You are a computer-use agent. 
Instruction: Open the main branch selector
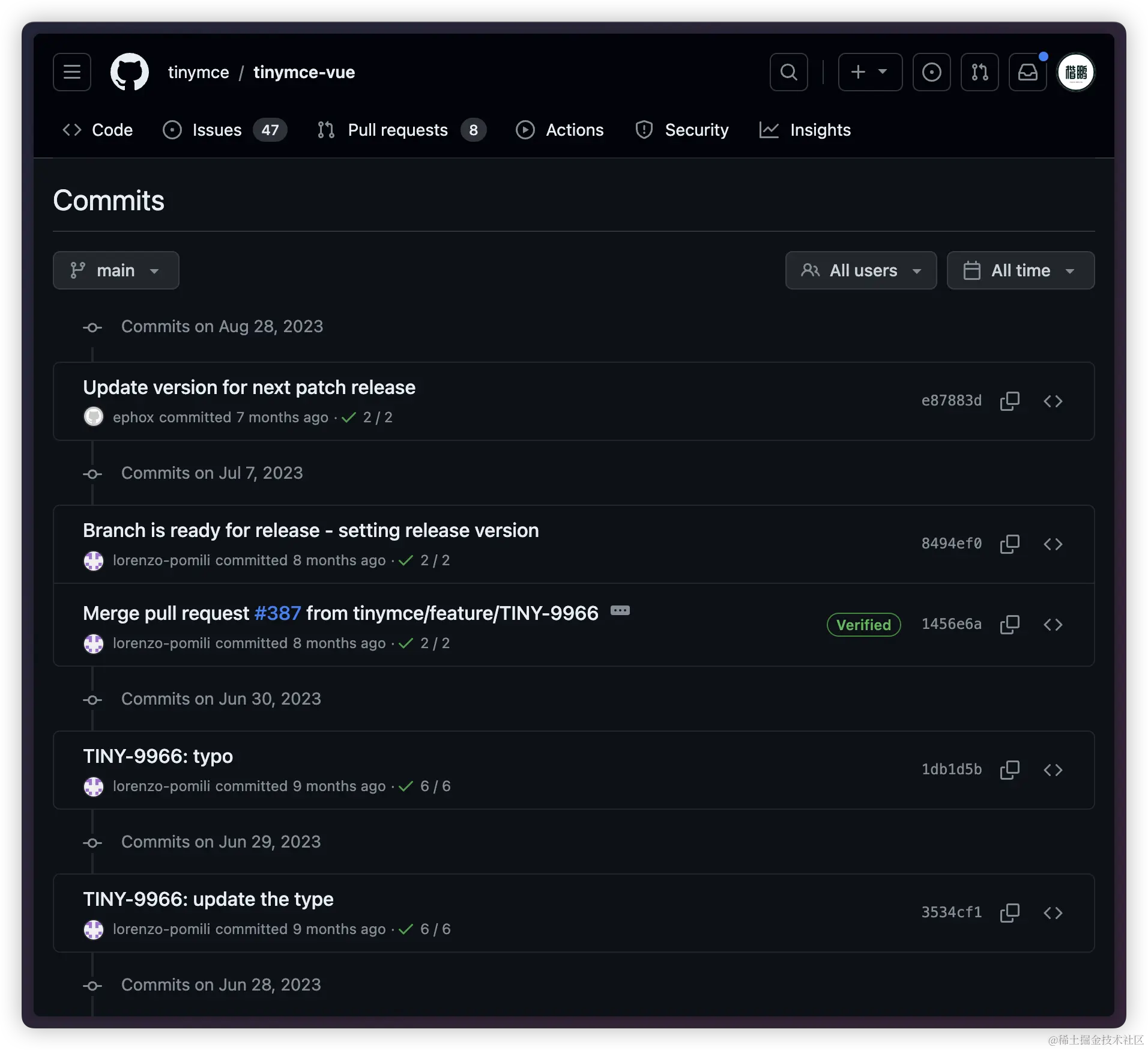pos(116,270)
